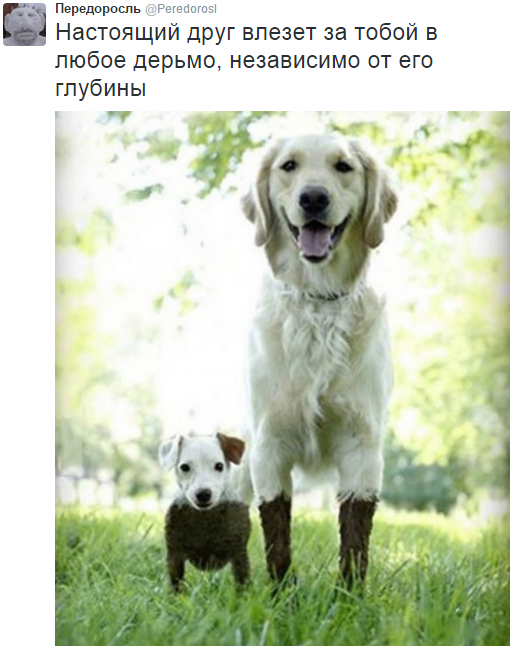This screenshot has height=651, width=517.
Task: Click the retriever's pink tongue
Action: [314, 241]
